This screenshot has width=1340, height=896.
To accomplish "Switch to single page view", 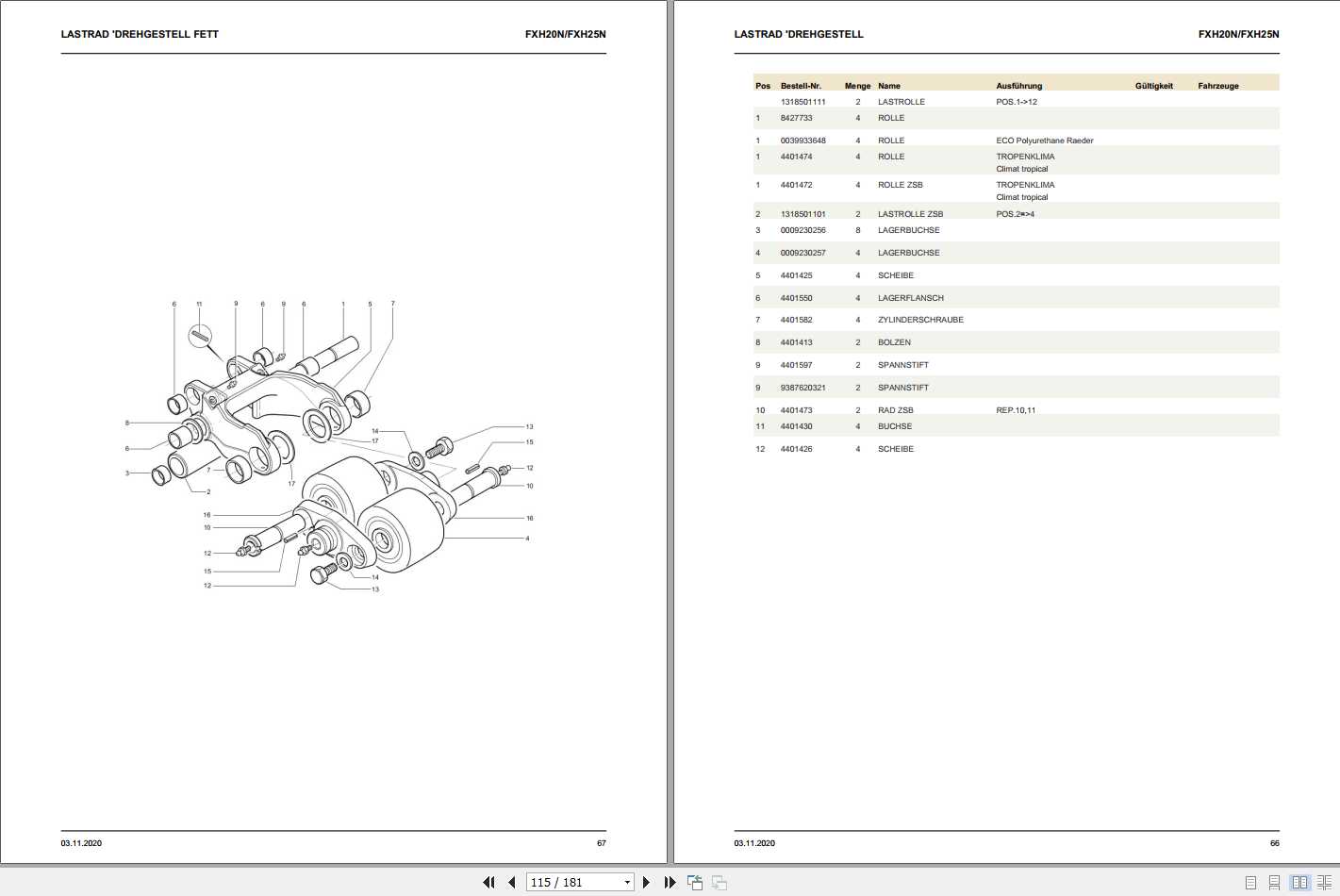I will (x=1250, y=883).
